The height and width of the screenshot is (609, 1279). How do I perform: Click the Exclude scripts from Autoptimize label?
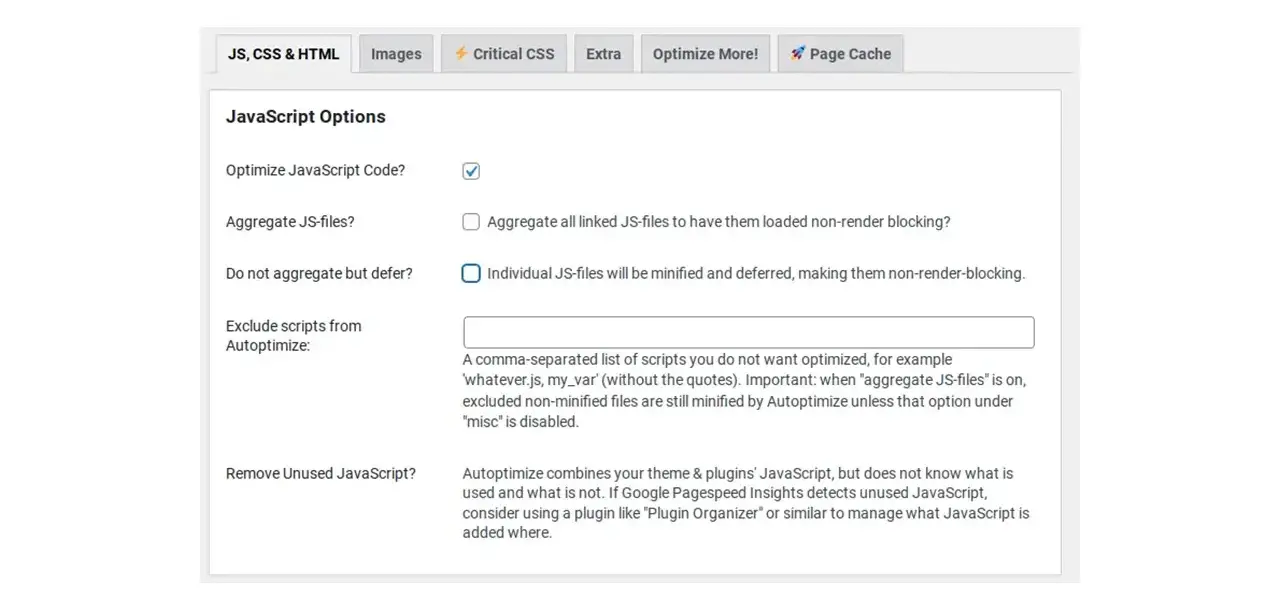(294, 336)
